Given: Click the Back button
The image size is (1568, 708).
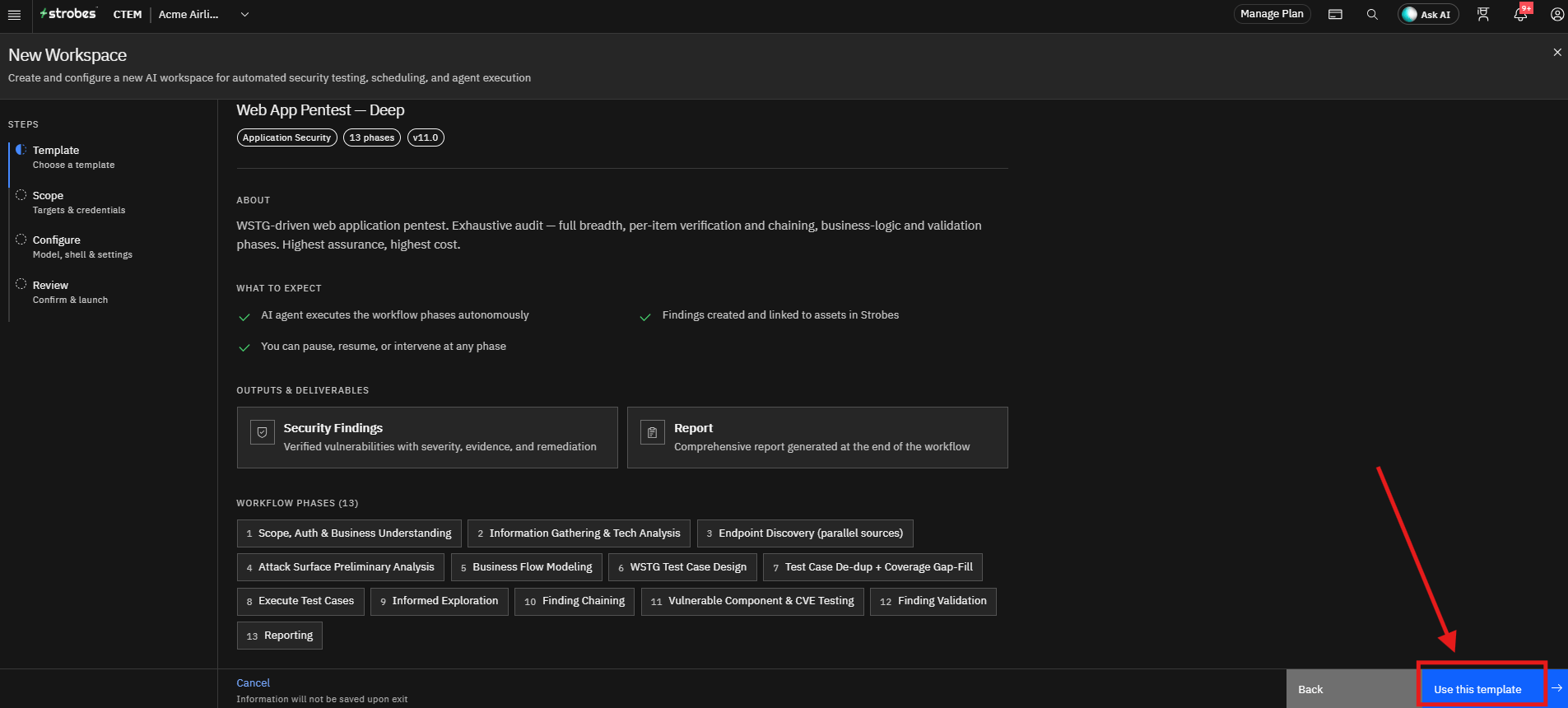Looking at the screenshot, I should tap(1352, 689).
